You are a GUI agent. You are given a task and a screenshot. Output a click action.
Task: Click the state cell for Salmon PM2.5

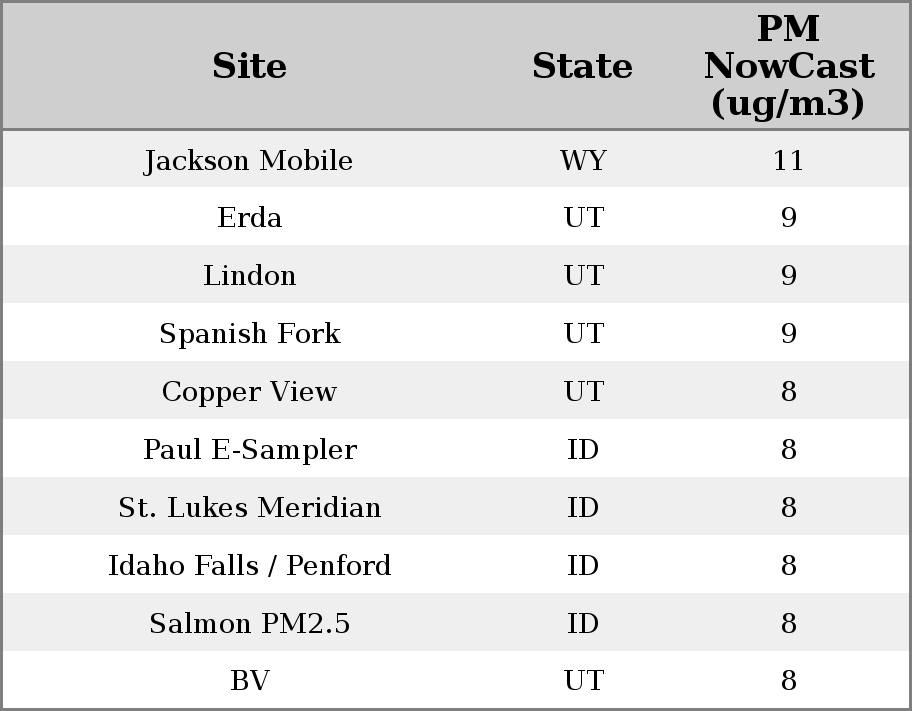coord(583,624)
